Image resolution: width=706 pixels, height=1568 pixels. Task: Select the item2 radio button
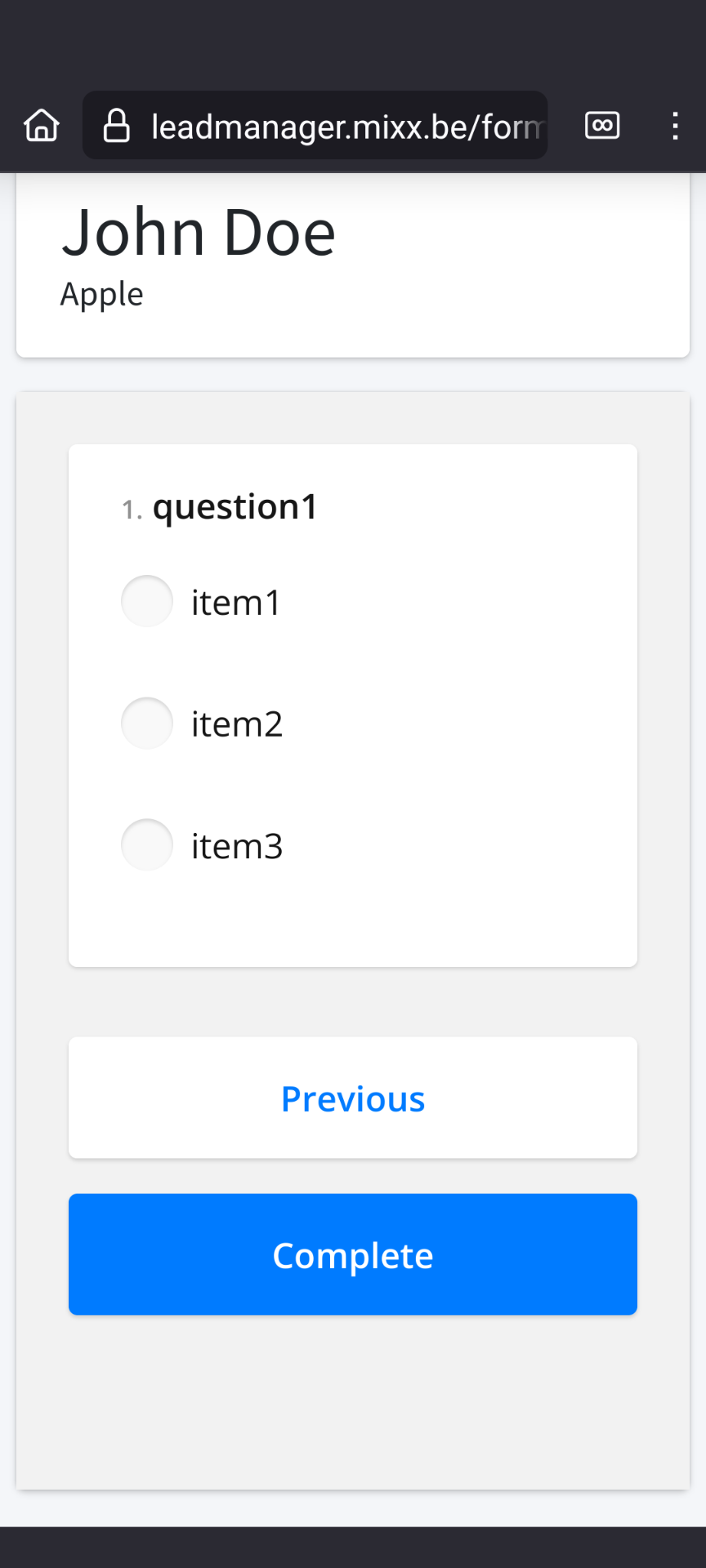147,723
